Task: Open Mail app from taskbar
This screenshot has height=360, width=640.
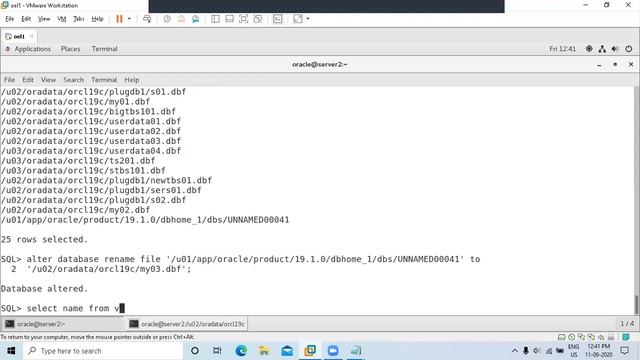Action: coord(287,351)
